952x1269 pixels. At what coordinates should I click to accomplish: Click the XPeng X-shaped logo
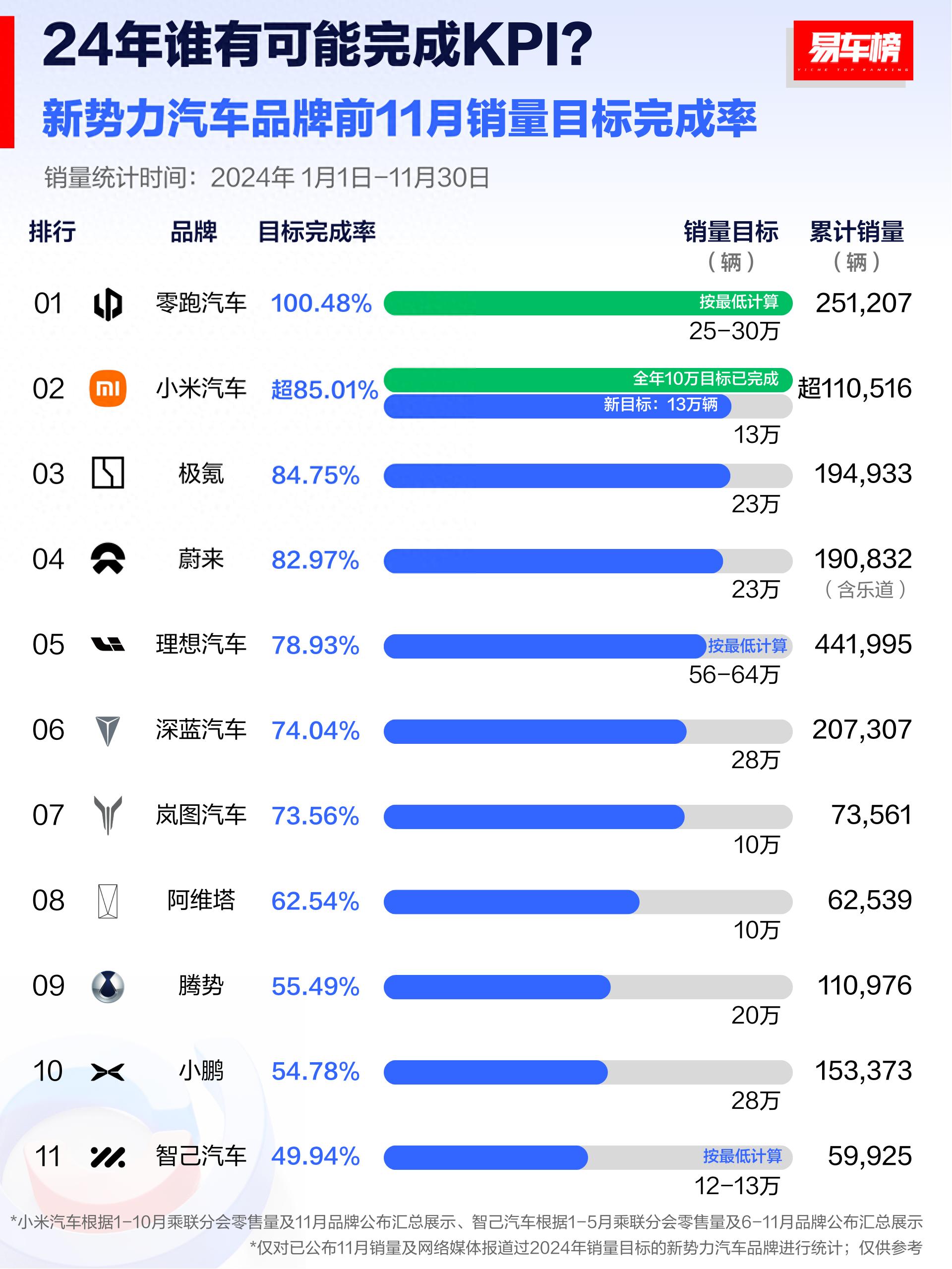pos(108,1071)
